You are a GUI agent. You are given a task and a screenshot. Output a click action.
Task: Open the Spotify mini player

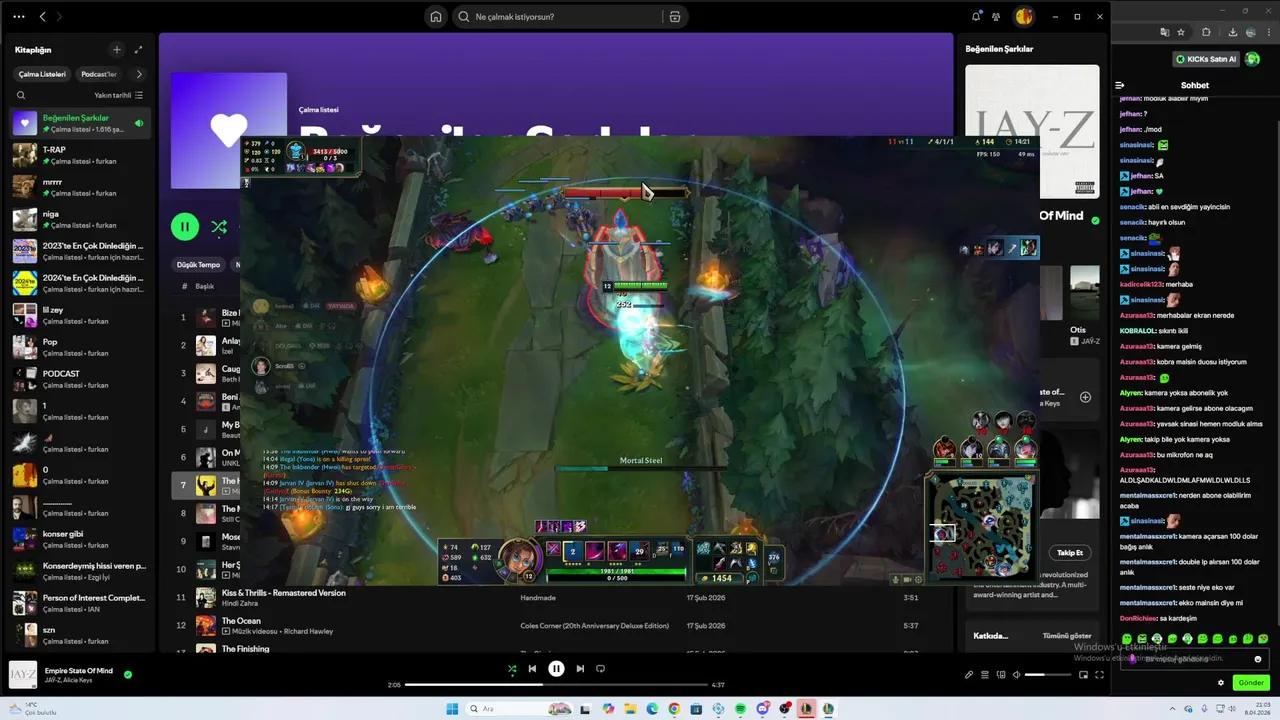point(1083,675)
